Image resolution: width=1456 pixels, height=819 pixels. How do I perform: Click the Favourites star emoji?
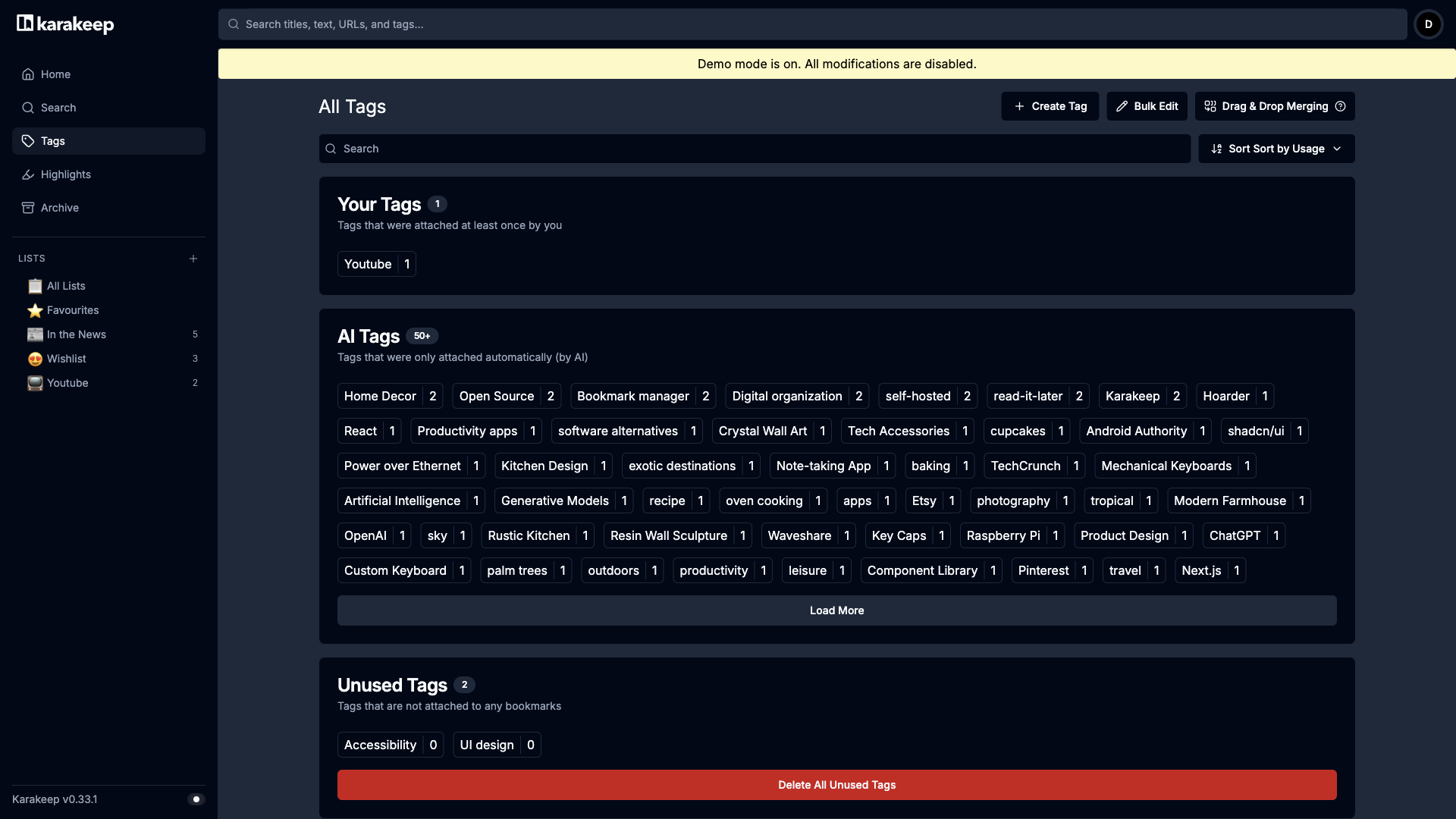(35, 310)
